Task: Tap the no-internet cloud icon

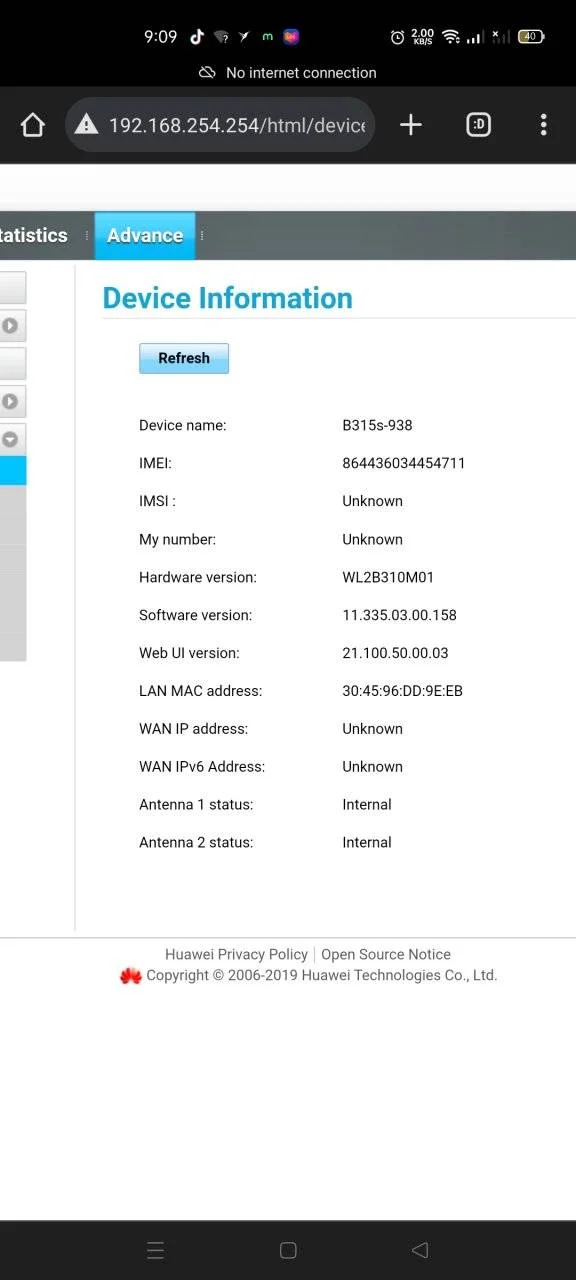Action: click(x=207, y=73)
